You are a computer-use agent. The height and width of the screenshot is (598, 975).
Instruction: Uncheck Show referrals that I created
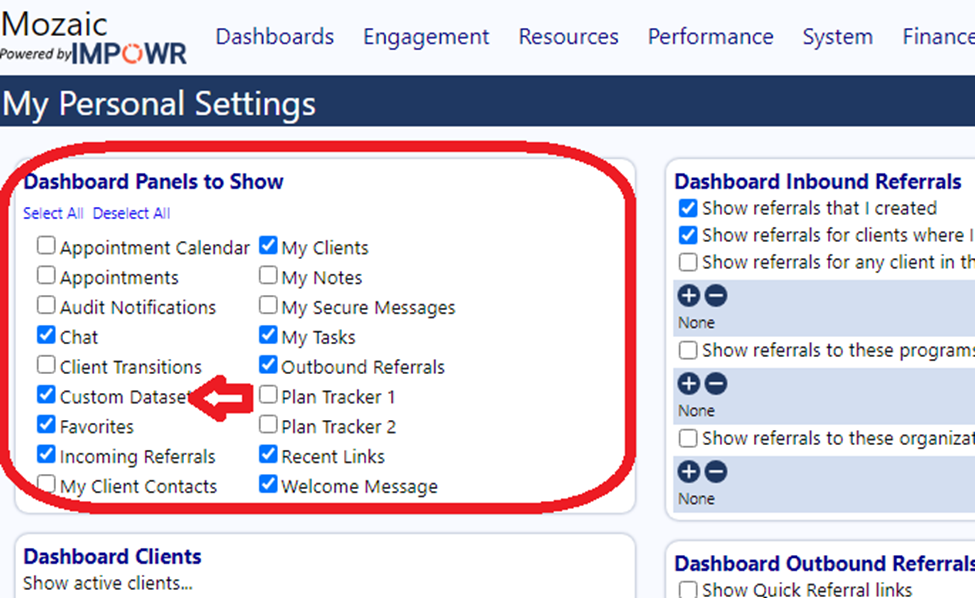point(688,208)
